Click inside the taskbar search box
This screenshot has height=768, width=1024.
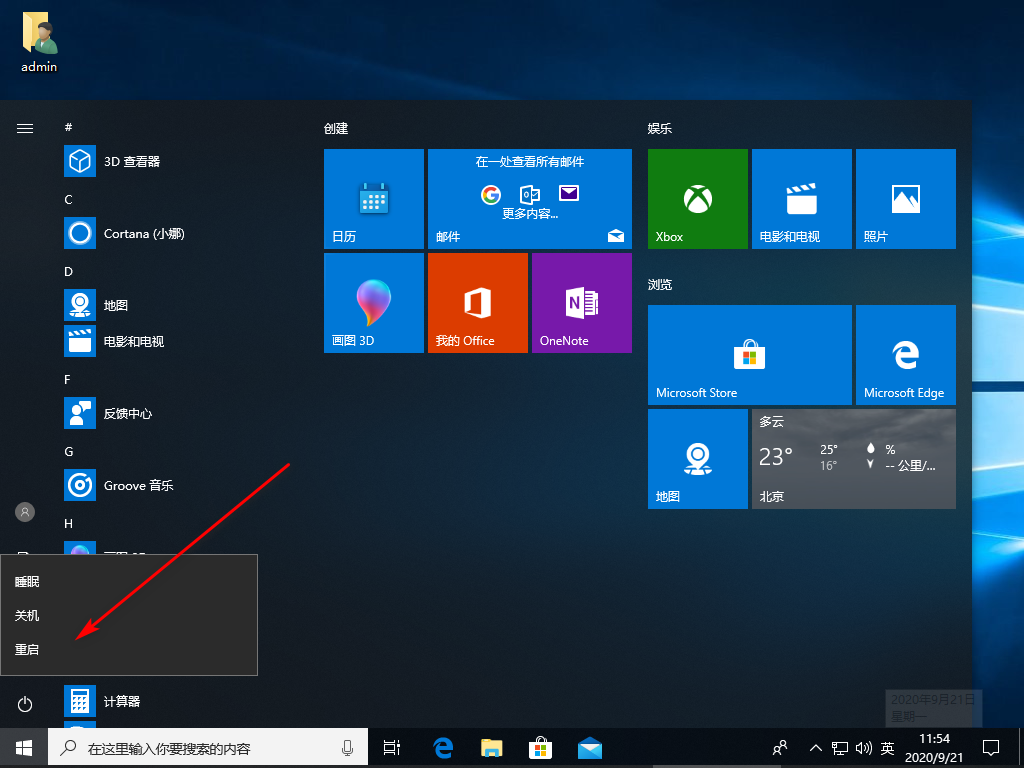(200, 747)
